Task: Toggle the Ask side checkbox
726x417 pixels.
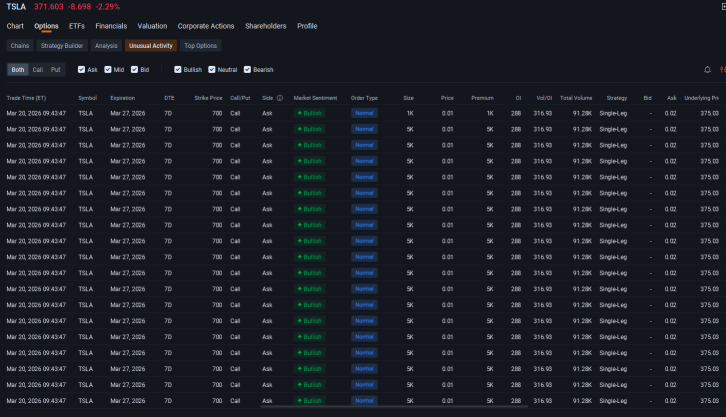Action: point(81,69)
